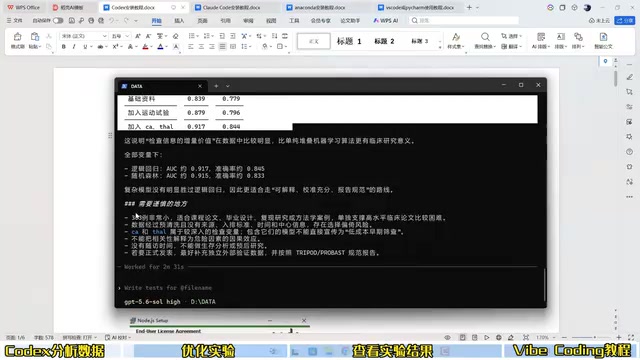Switch to vscode pycharm docx tab

(416, 7)
